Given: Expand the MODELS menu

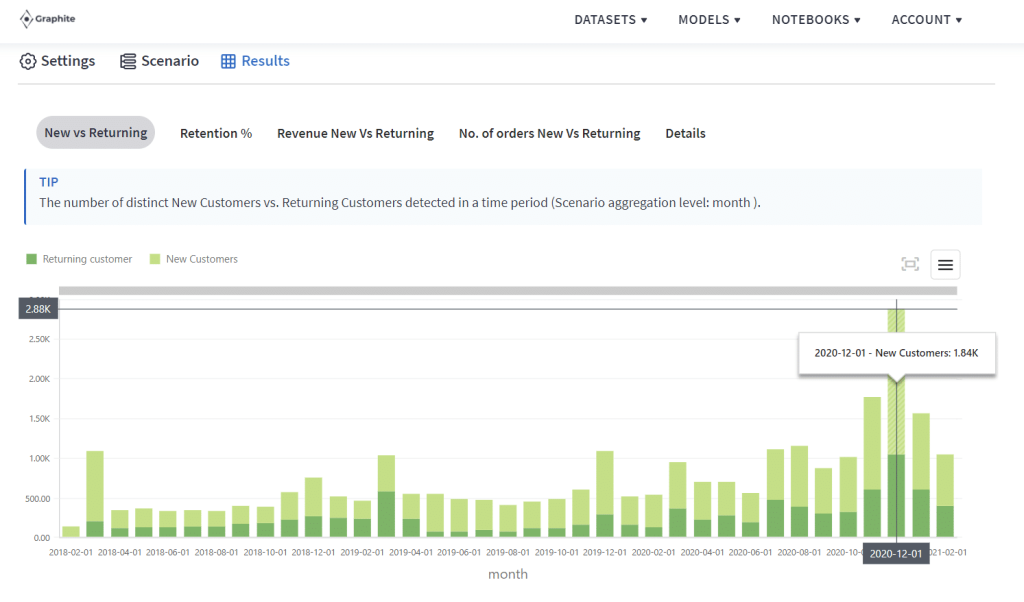Looking at the screenshot, I should click(709, 19).
